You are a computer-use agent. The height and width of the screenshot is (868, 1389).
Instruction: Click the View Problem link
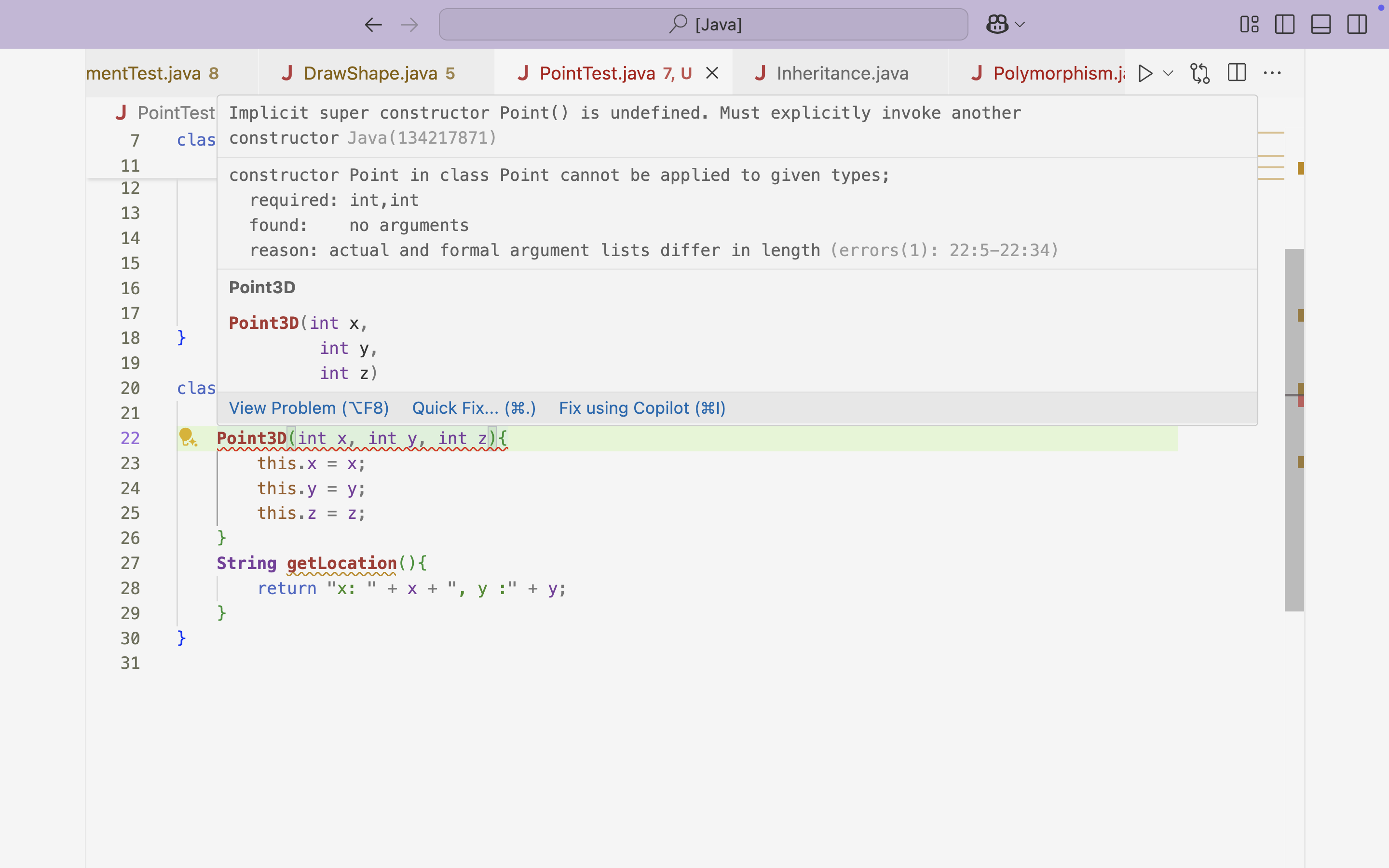[x=309, y=407]
